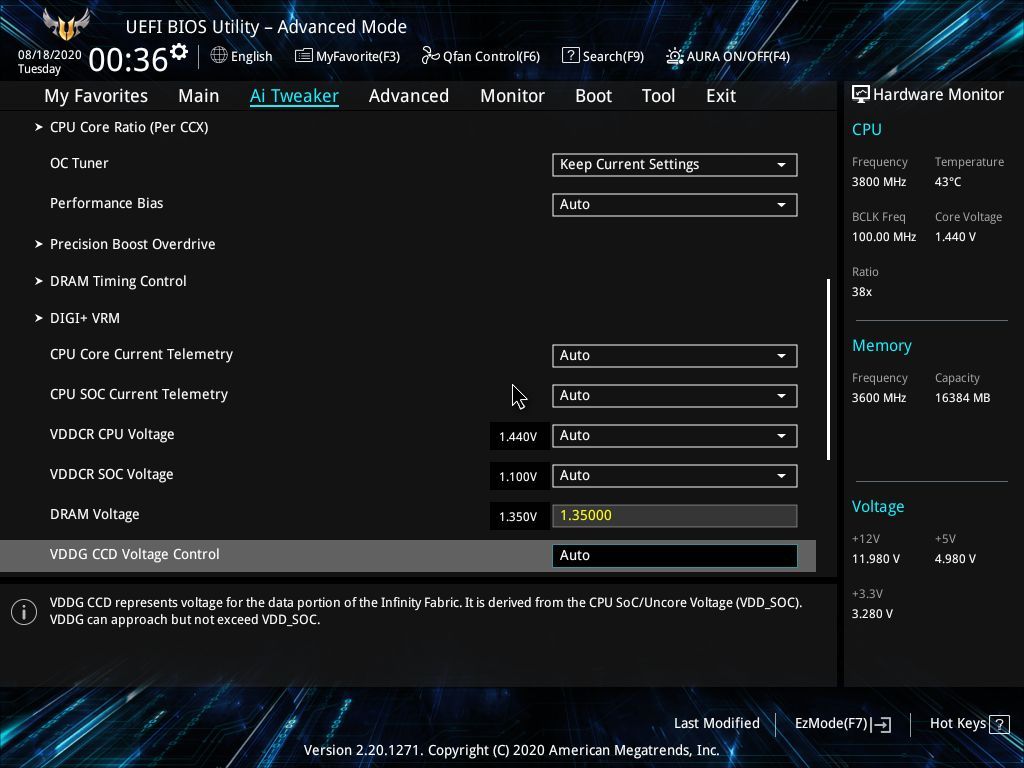Click the 4.980 V +5V reading
This screenshot has width=1024, height=768.
tap(955, 559)
